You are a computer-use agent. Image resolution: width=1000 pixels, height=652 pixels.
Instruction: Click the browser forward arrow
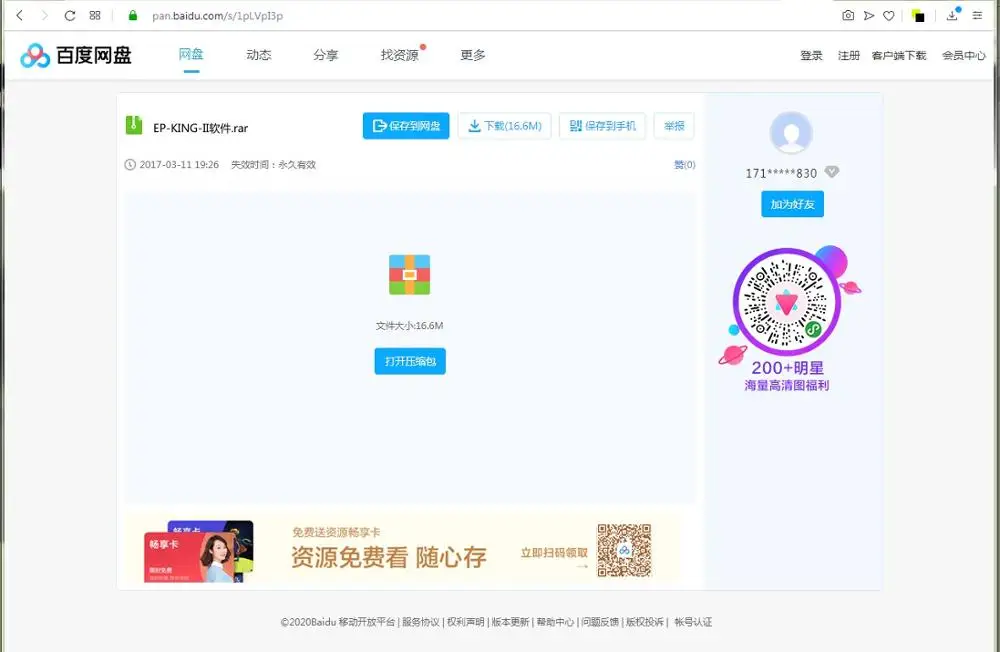click(44, 15)
